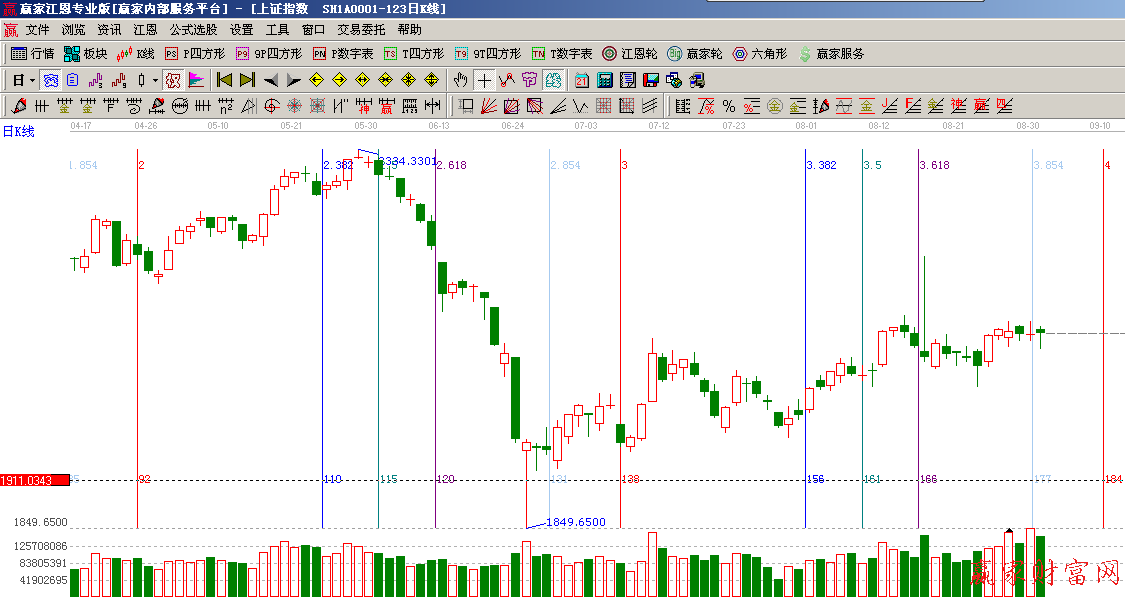Click the floppy disk save icon
The height and width of the screenshot is (597, 1125).
tap(650, 80)
